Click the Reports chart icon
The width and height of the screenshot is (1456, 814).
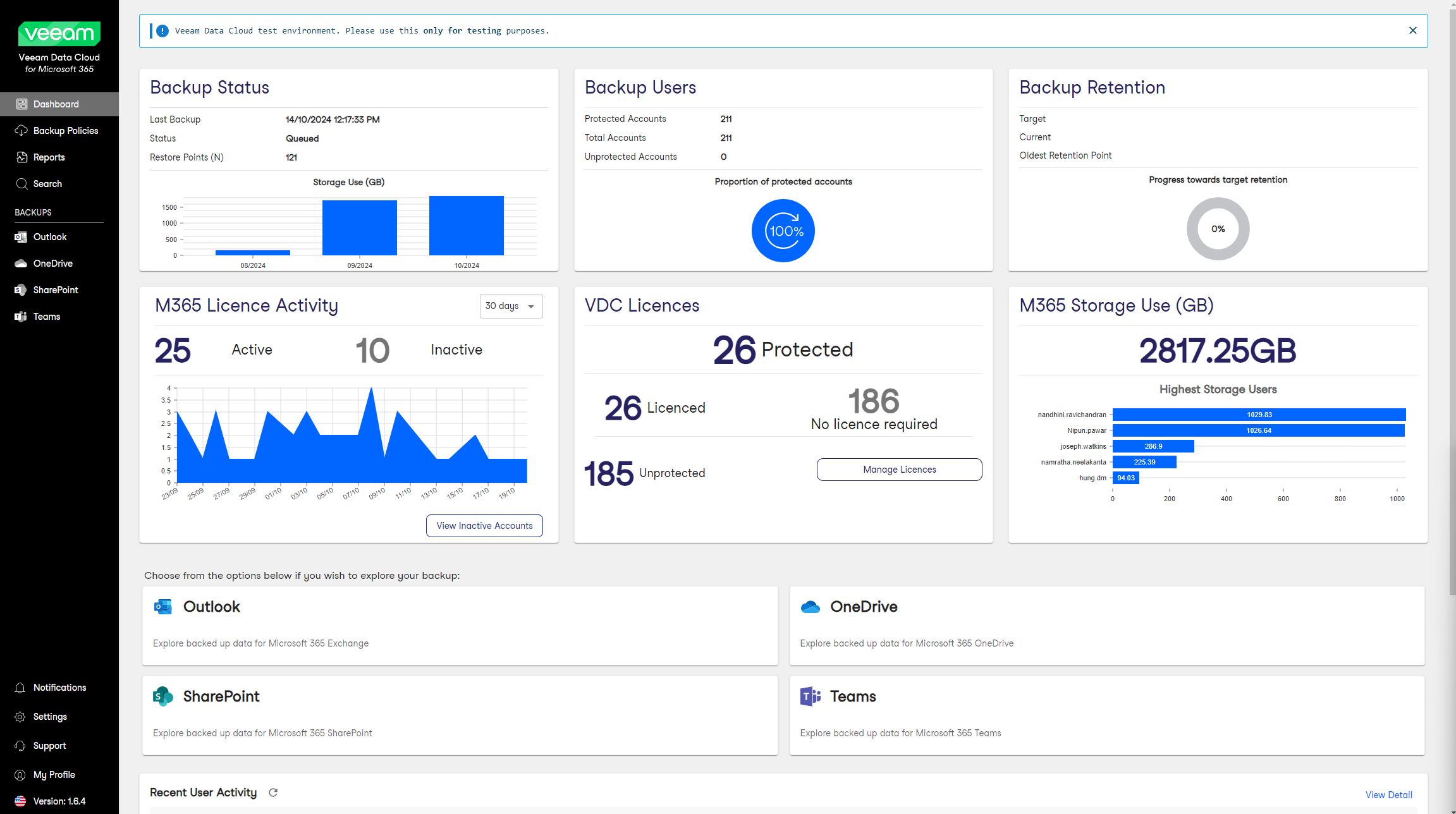(x=21, y=157)
